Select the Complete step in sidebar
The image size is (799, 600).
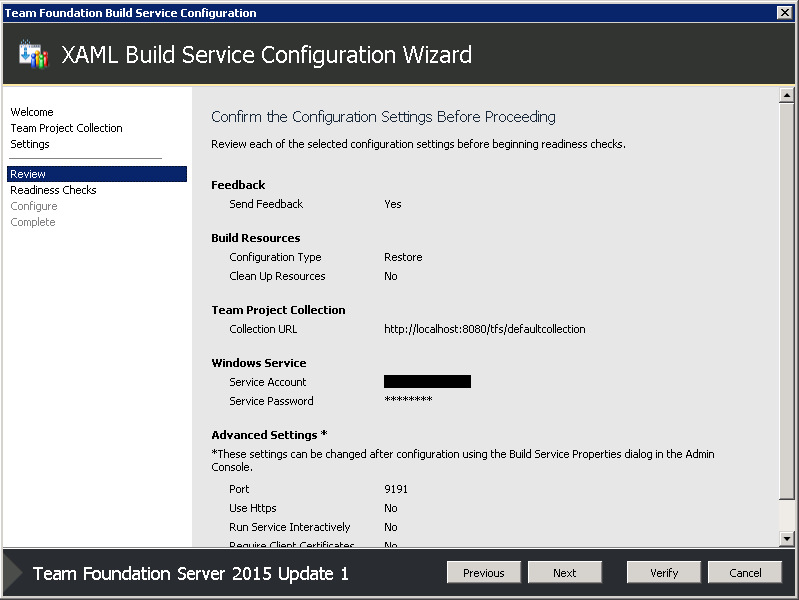click(33, 222)
